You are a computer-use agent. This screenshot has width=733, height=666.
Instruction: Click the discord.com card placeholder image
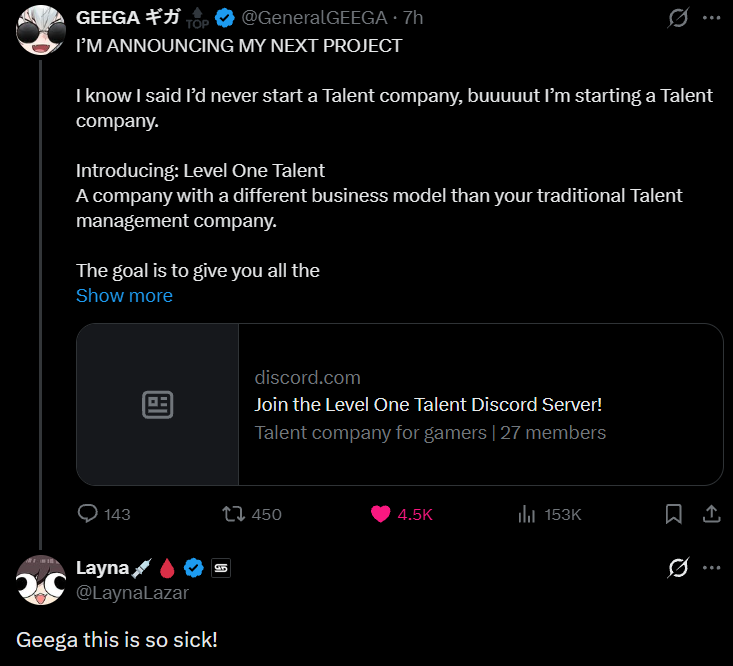click(x=158, y=404)
